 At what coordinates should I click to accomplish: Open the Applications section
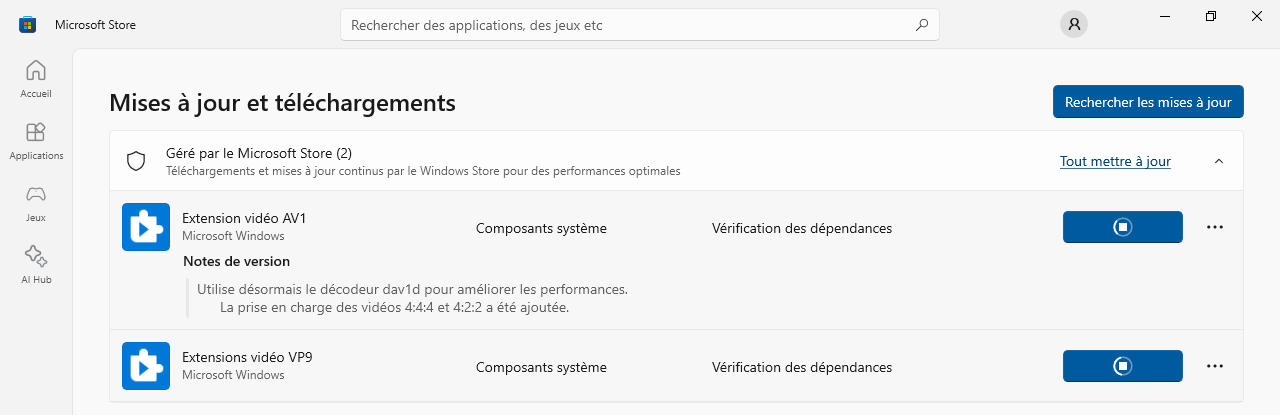pos(36,141)
